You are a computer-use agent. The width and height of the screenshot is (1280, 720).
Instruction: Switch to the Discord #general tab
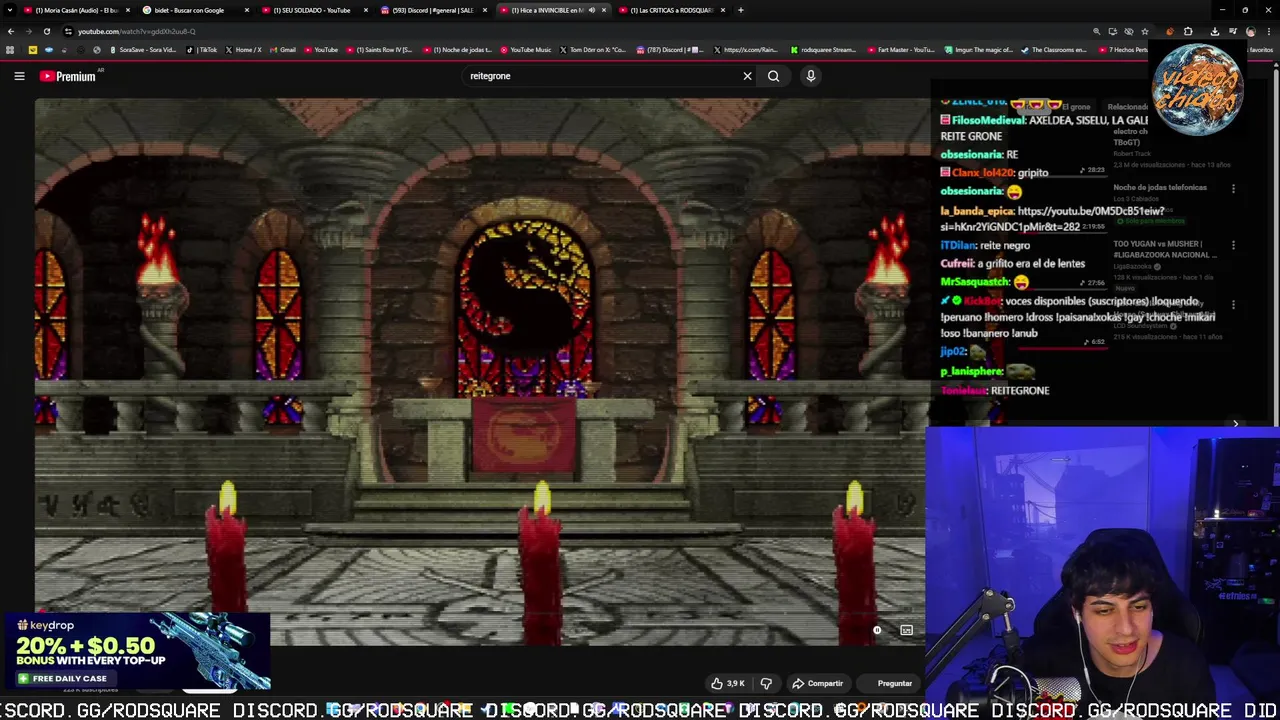pos(432,10)
